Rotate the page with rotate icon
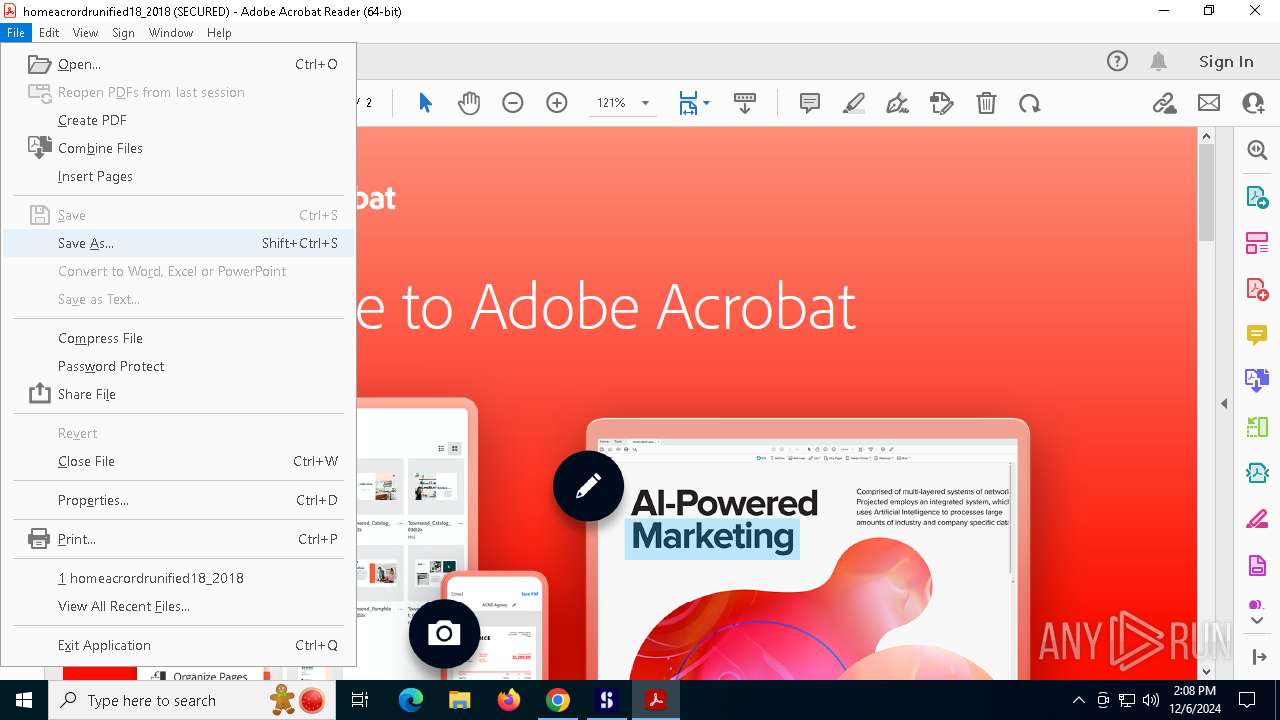 click(x=1030, y=103)
